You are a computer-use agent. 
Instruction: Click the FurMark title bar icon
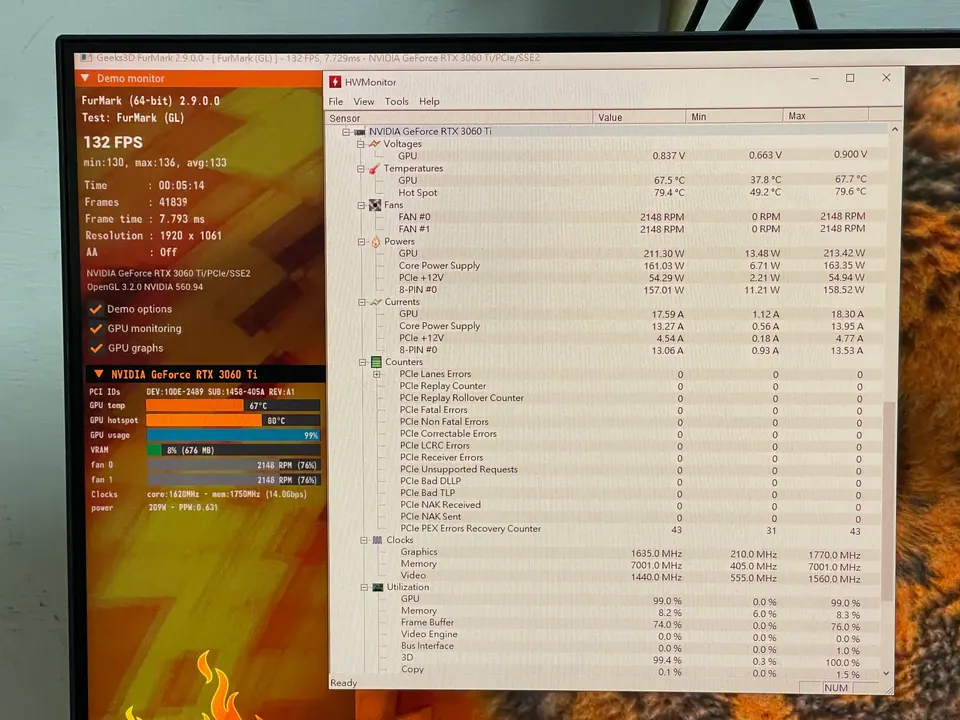point(87,58)
